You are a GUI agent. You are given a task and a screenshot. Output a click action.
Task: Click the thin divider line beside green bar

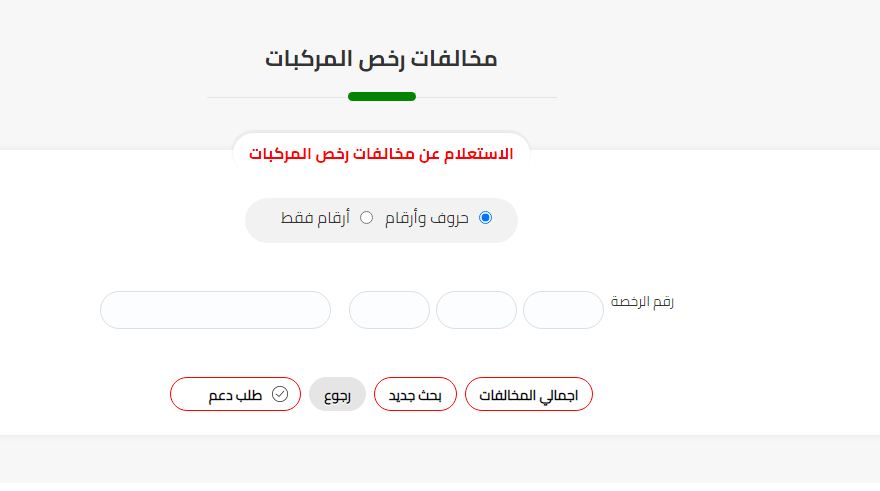point(486,97)
